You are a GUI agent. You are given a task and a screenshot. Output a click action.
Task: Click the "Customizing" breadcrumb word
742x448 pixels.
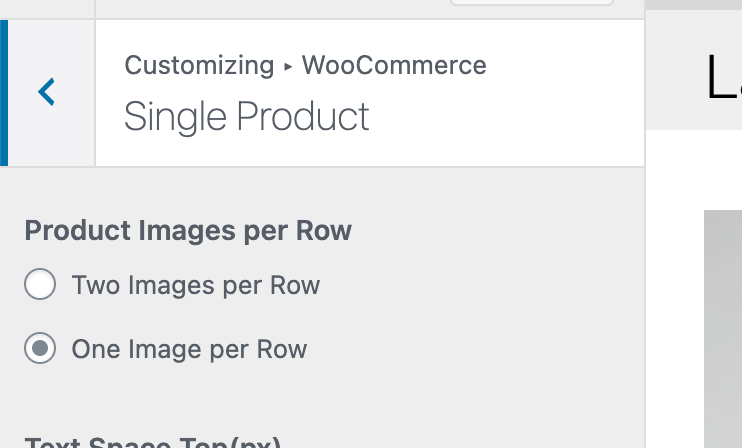(x=198, y=66)
